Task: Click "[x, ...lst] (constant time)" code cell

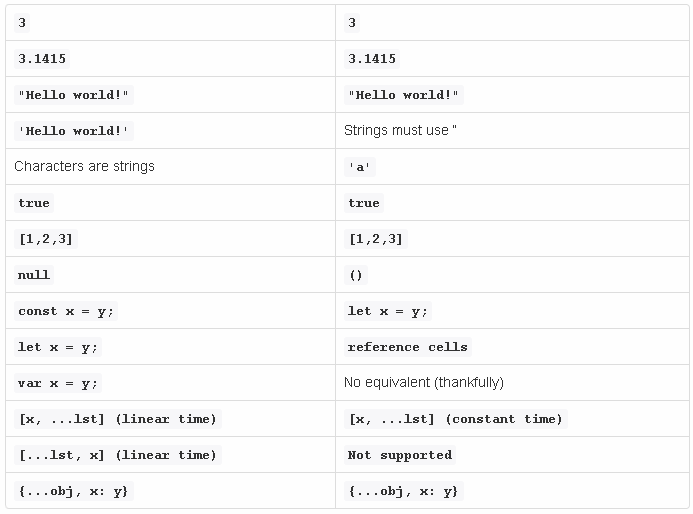Action: pos(455,419)
